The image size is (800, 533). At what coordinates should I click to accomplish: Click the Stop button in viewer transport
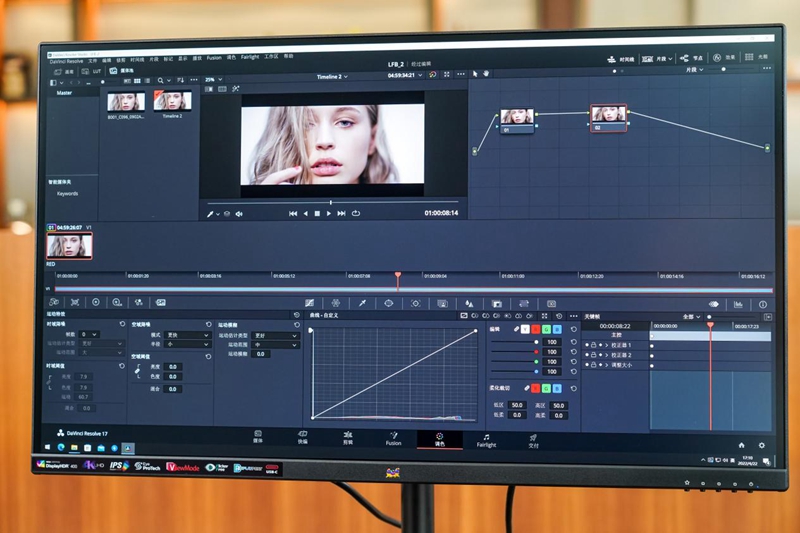317,213
